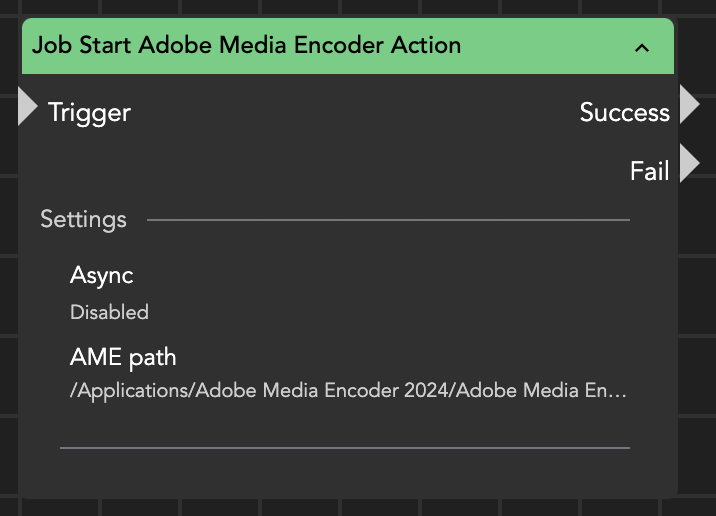Click the Trigger port label
This screenshot has width=716, height=516.
(x=89, y=112)
